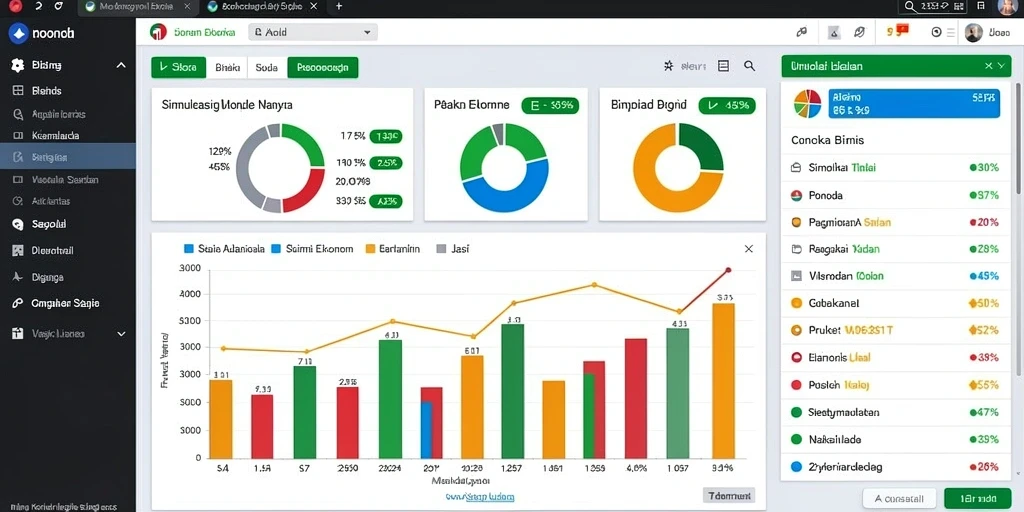This screenshot has height=512, width=1024.
Task: Click the grid icon next to Blehds
Action: (x=18, y=91)
